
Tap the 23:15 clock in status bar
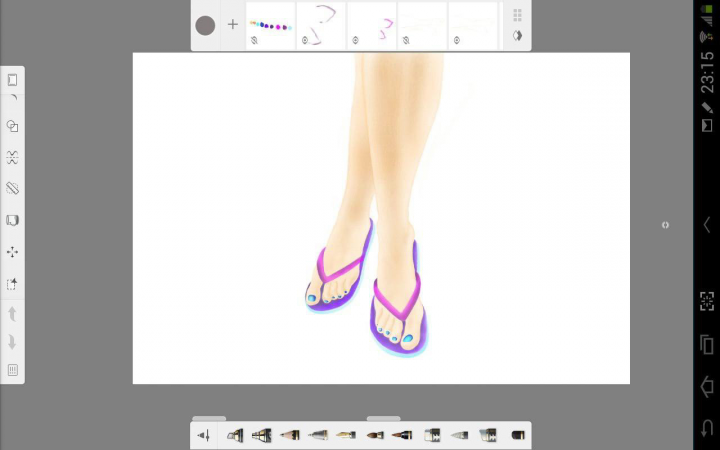pos(707,72)
